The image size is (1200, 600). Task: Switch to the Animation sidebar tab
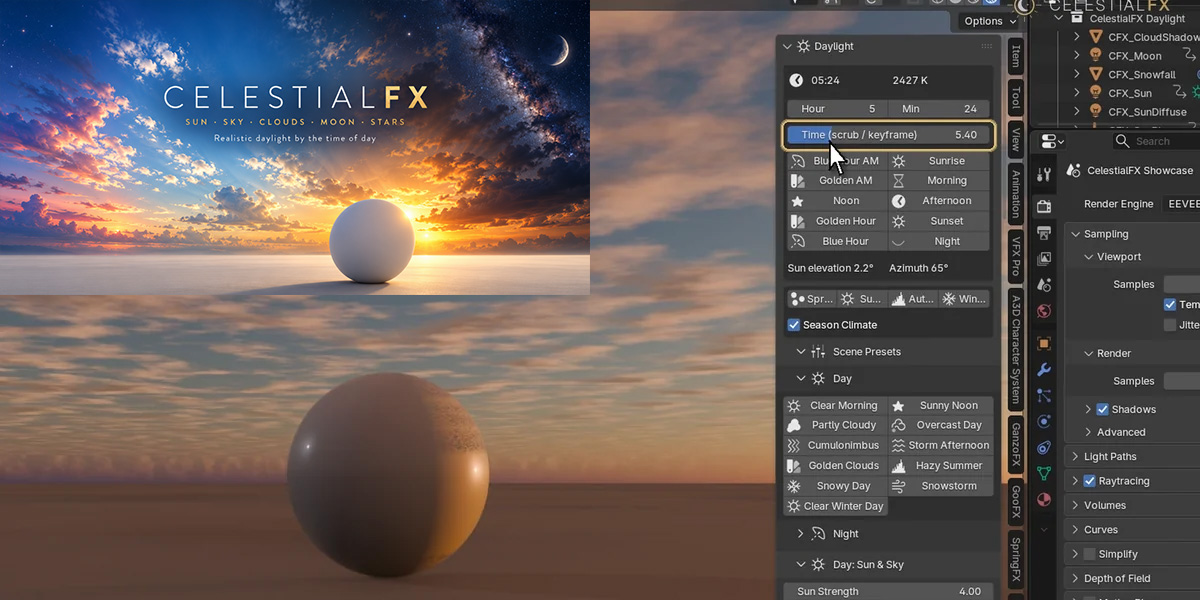click(1015, 194)
